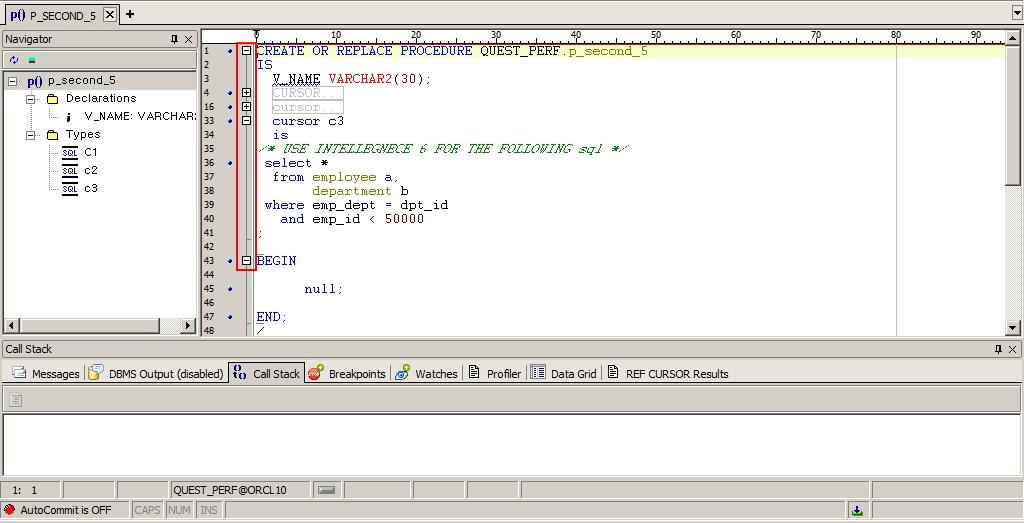Close the P_SECOND_5 editor tab
1024x523 pixels.
(x=110, y=15)
